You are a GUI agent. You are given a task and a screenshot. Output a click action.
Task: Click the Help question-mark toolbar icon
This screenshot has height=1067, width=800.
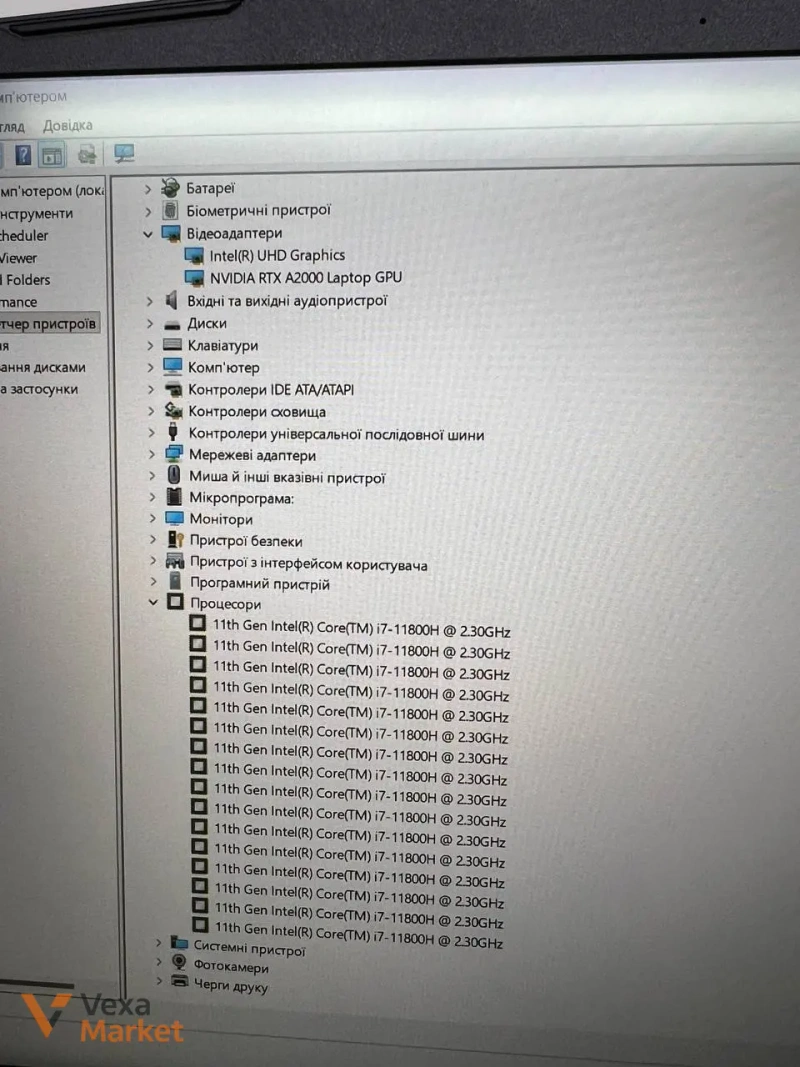coord(23,156)
